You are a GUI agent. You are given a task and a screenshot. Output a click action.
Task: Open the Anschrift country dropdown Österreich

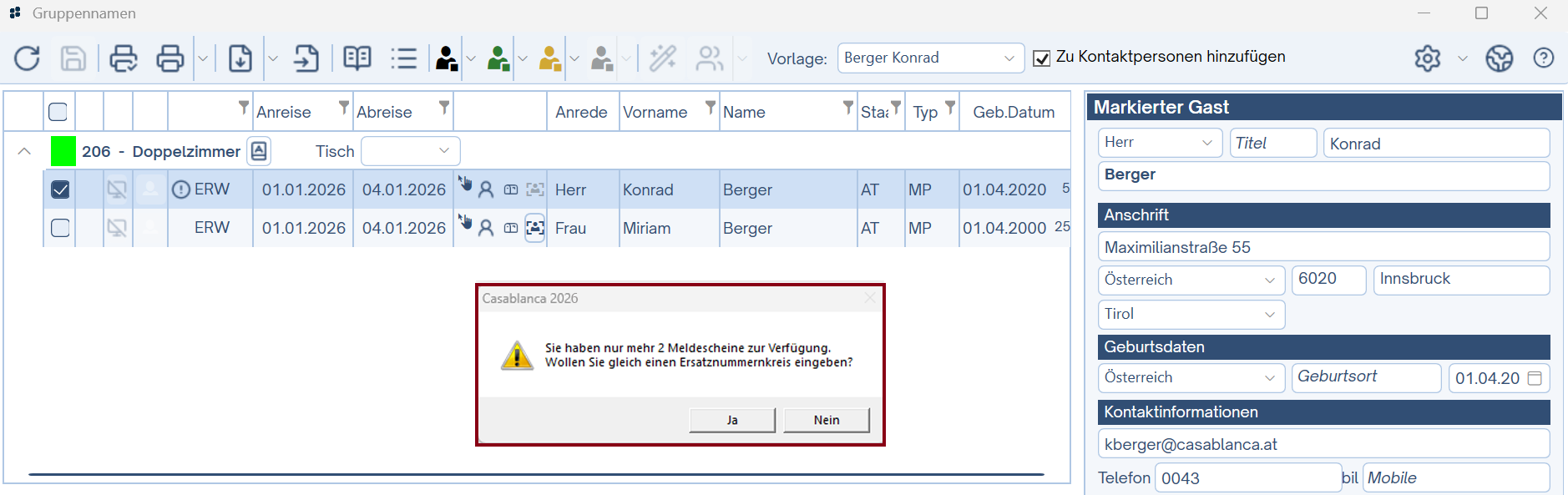pyautogui.click(x=1191, y=280)
